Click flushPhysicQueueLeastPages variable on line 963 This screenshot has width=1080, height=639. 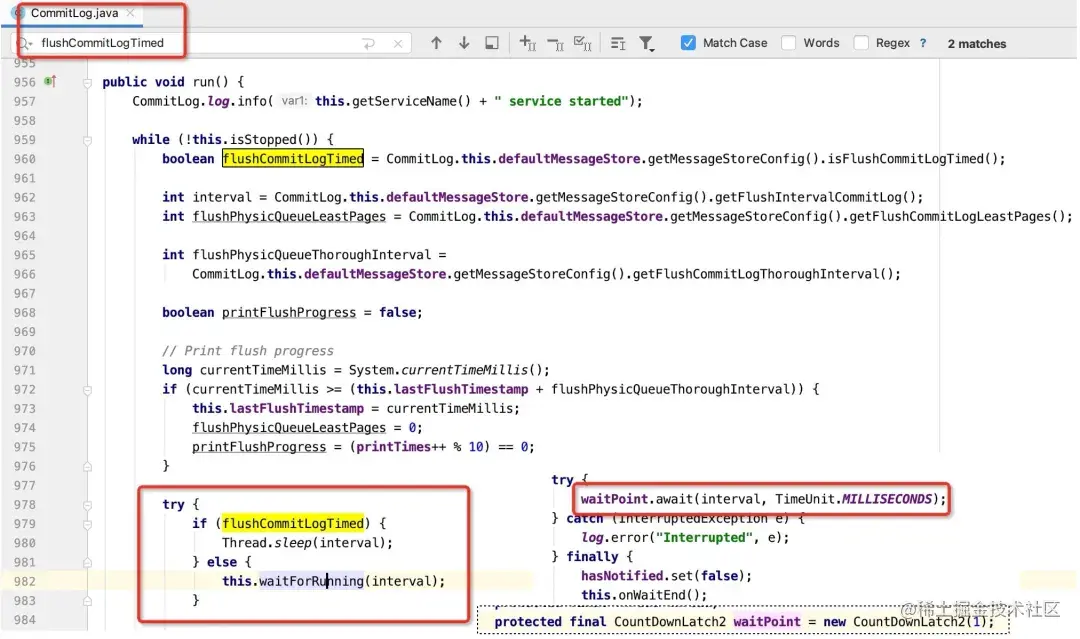[x=289, y=217]
